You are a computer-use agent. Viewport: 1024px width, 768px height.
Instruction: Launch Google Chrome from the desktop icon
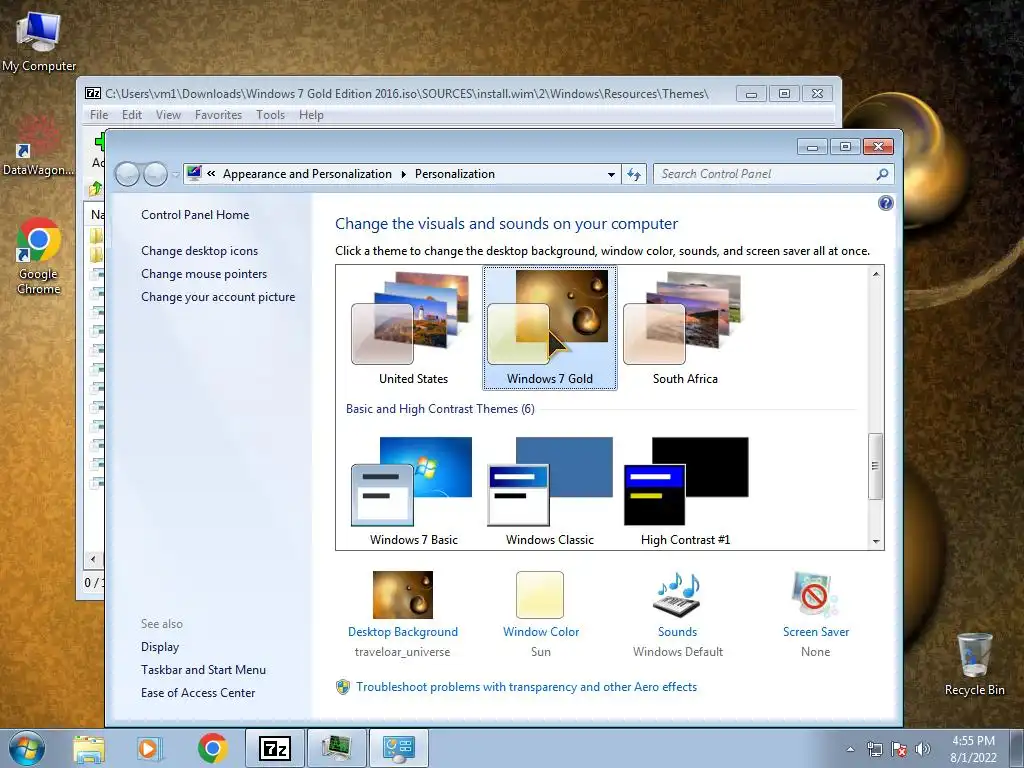[x=39, y=256]
